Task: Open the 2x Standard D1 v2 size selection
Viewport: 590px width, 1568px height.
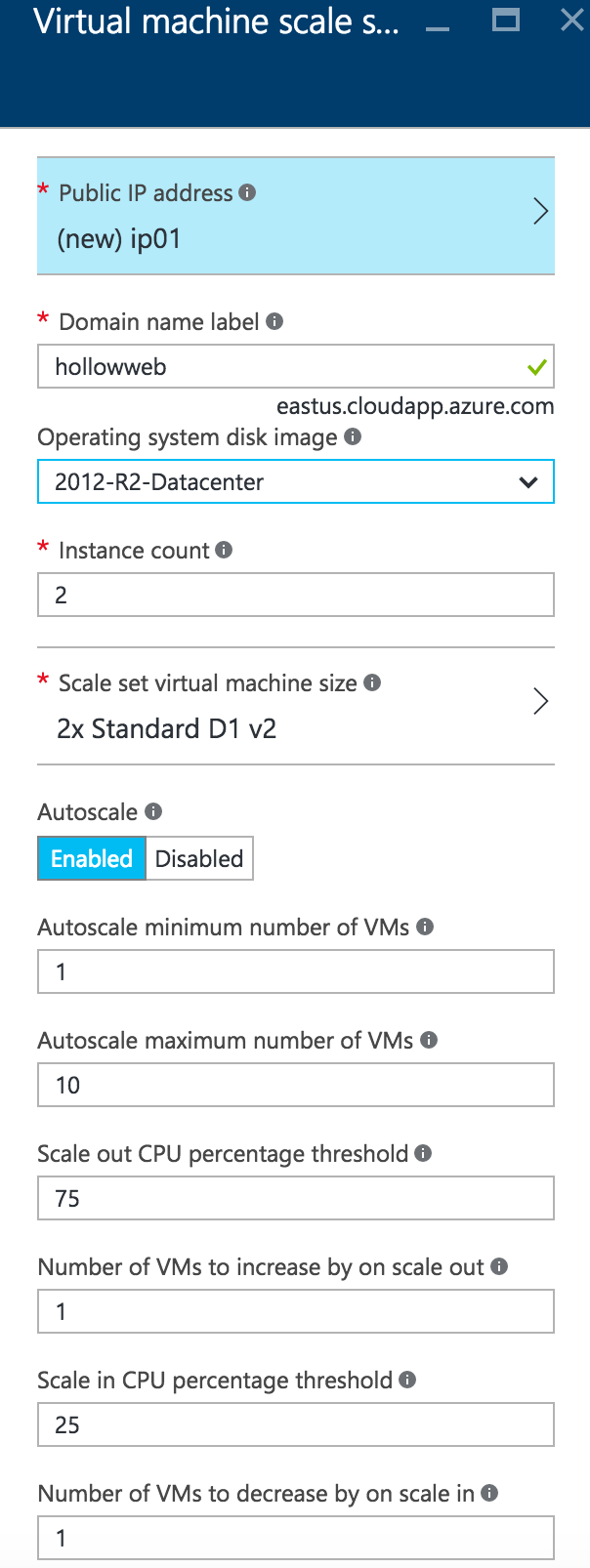Action: [167, 729]
